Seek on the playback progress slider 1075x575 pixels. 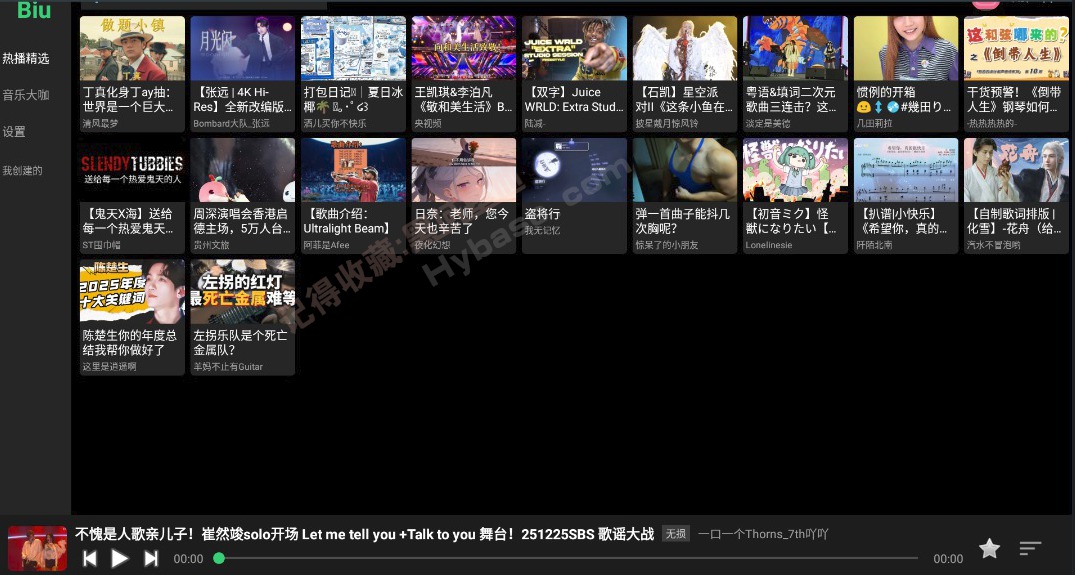coord(566,559)
